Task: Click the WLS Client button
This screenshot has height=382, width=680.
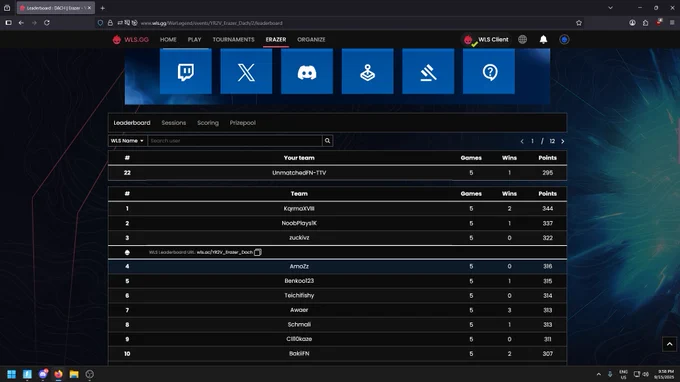Action: pos(486,39)
